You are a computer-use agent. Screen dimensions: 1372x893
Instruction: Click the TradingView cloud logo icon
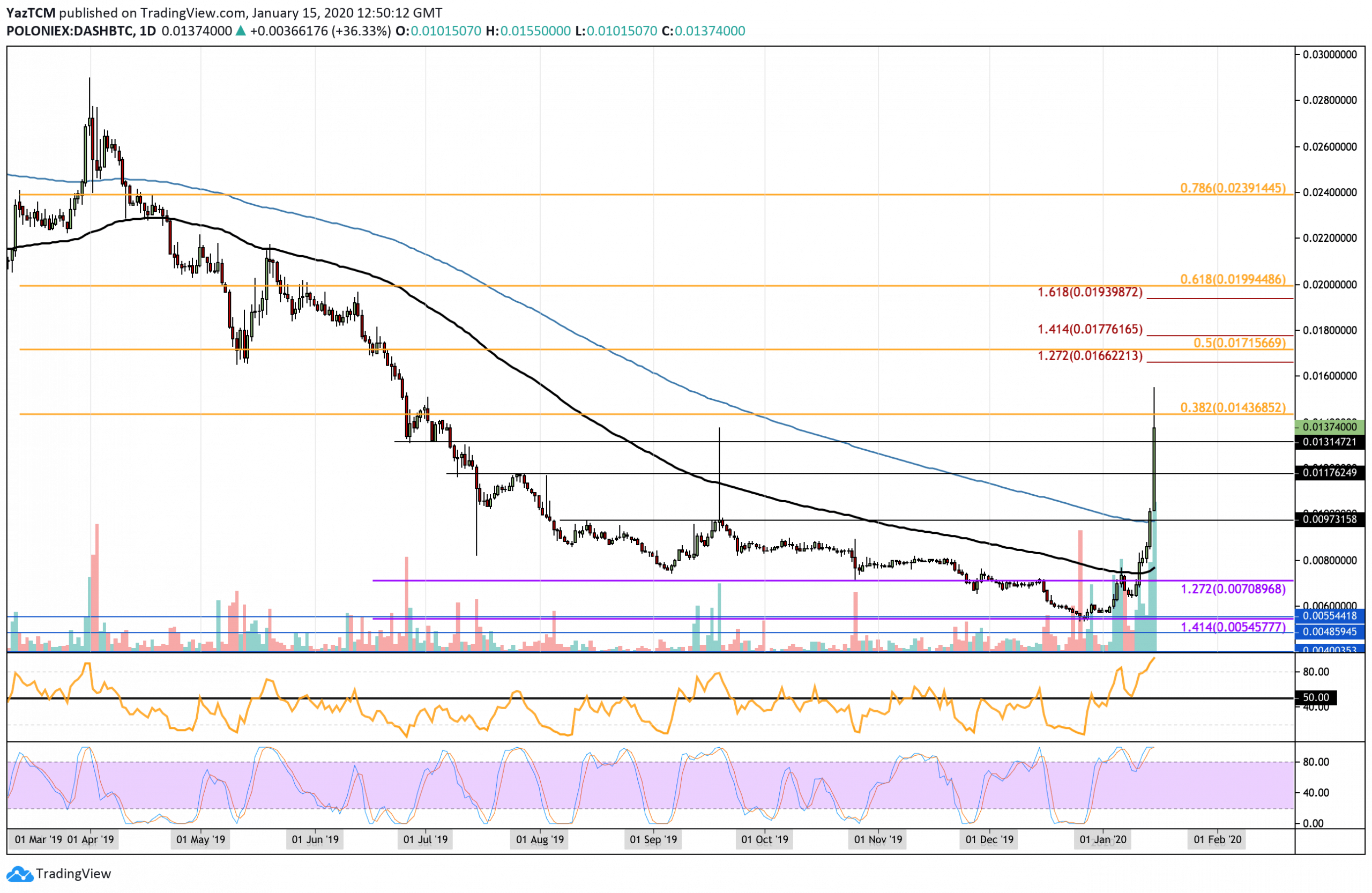click(x=20, y=874)
